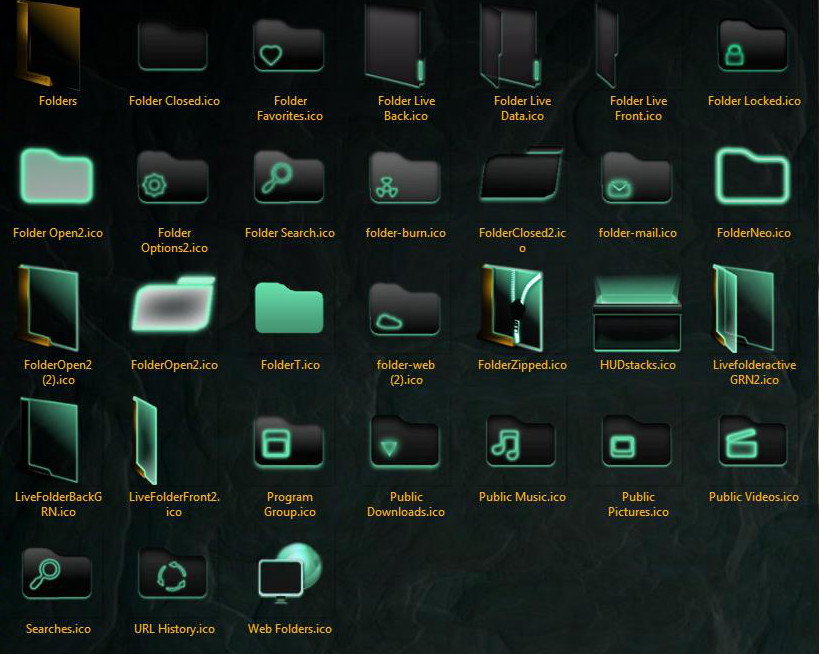Click the 'HUDstacks.ico' file name

coord(638,365)
